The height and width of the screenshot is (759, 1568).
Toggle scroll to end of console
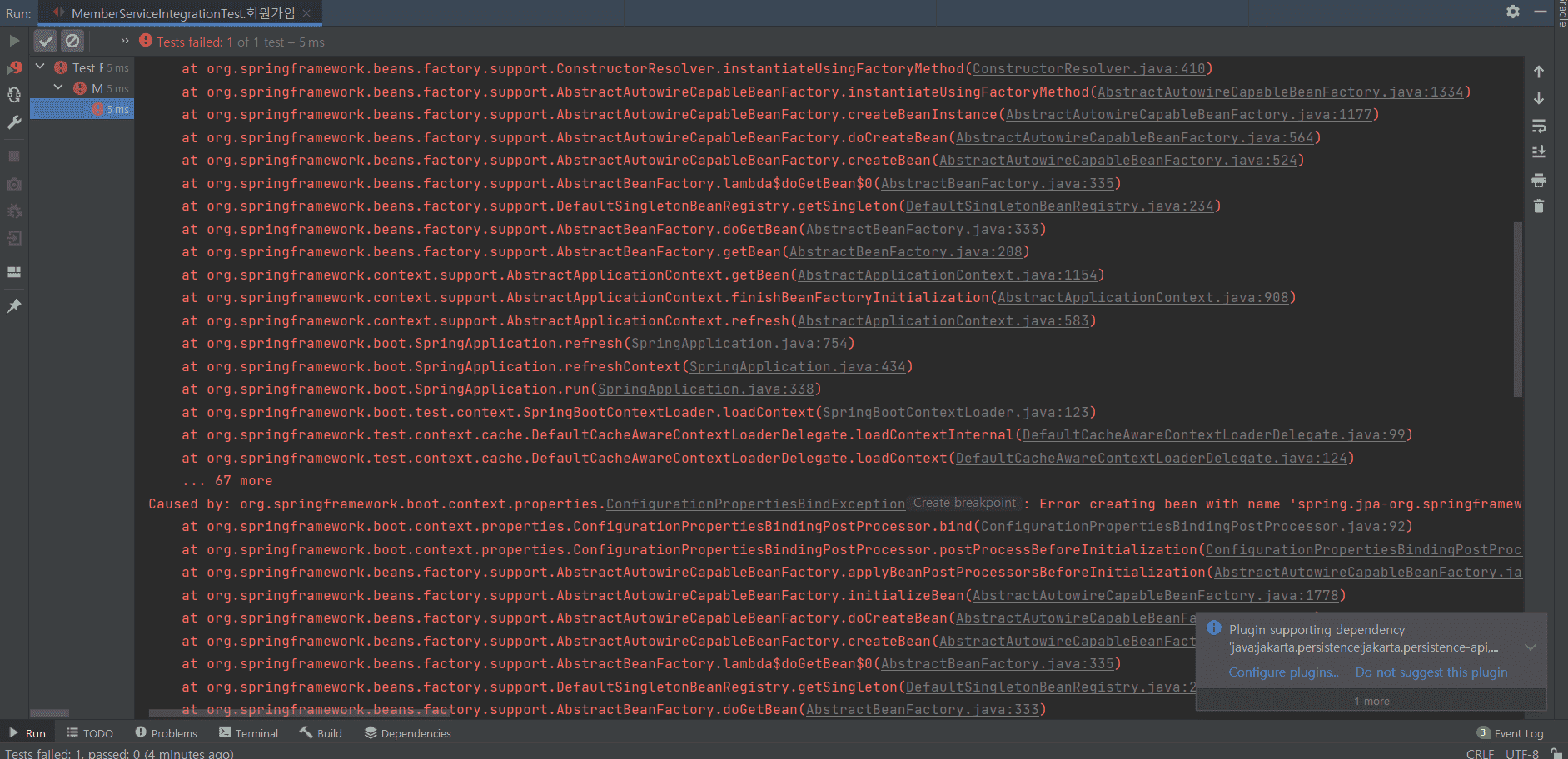coord(1539,152)
